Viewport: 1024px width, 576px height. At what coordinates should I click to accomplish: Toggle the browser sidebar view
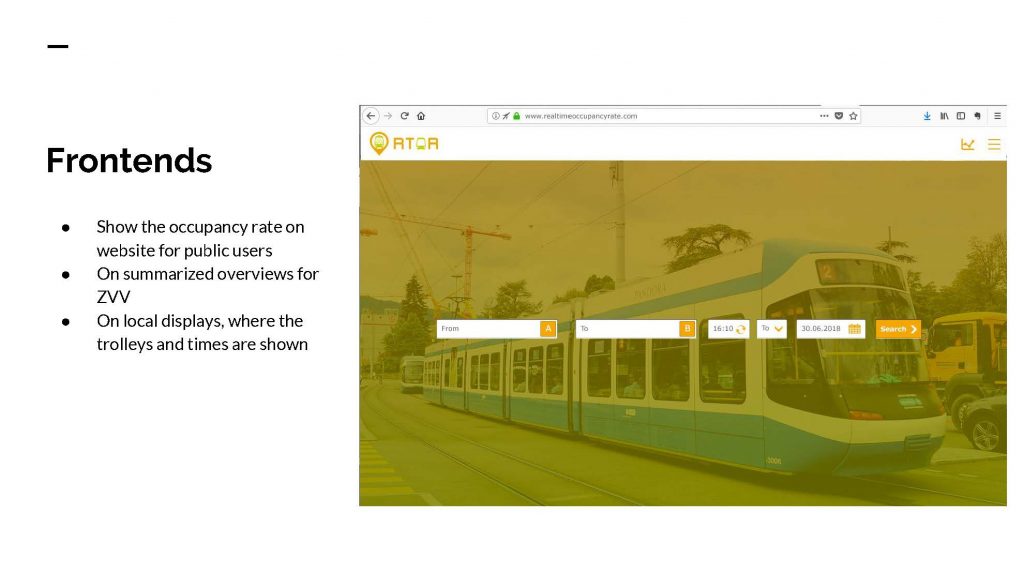click(960, 116)
